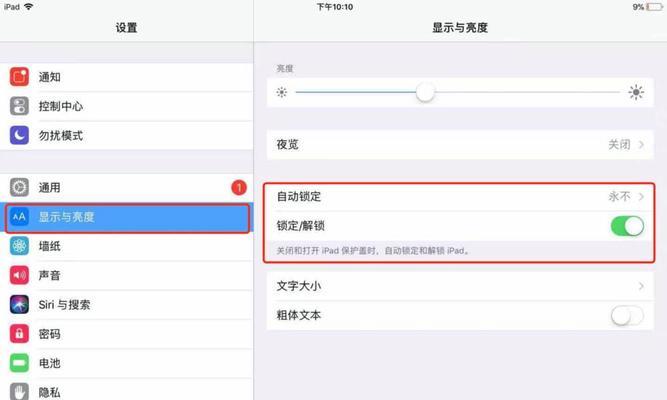The height and width of the screenshot is (400, 667).
Task: Select 墙纸 in settings list
Action: point(127,246)
